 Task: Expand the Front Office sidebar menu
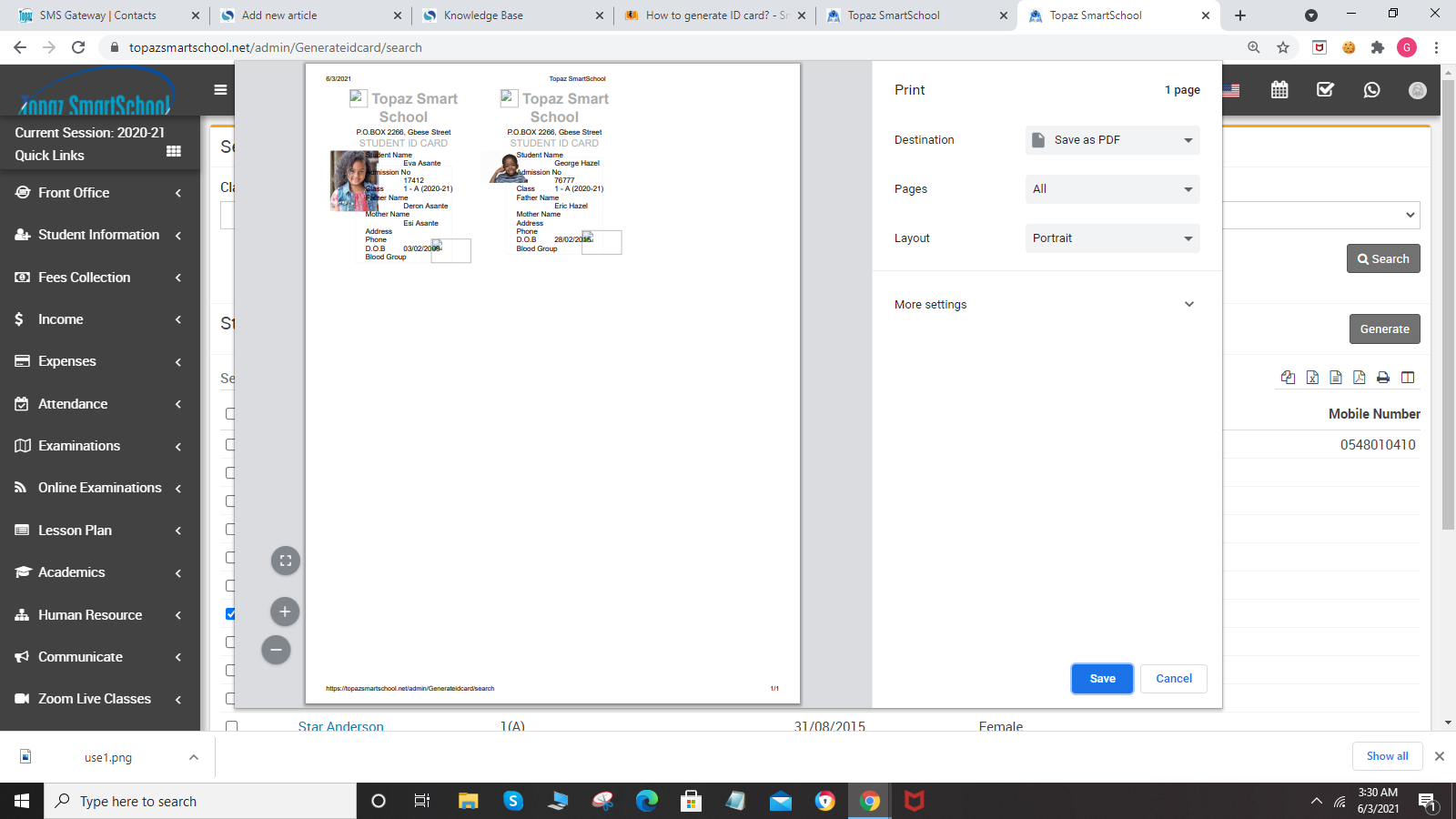tap(98, 193)
